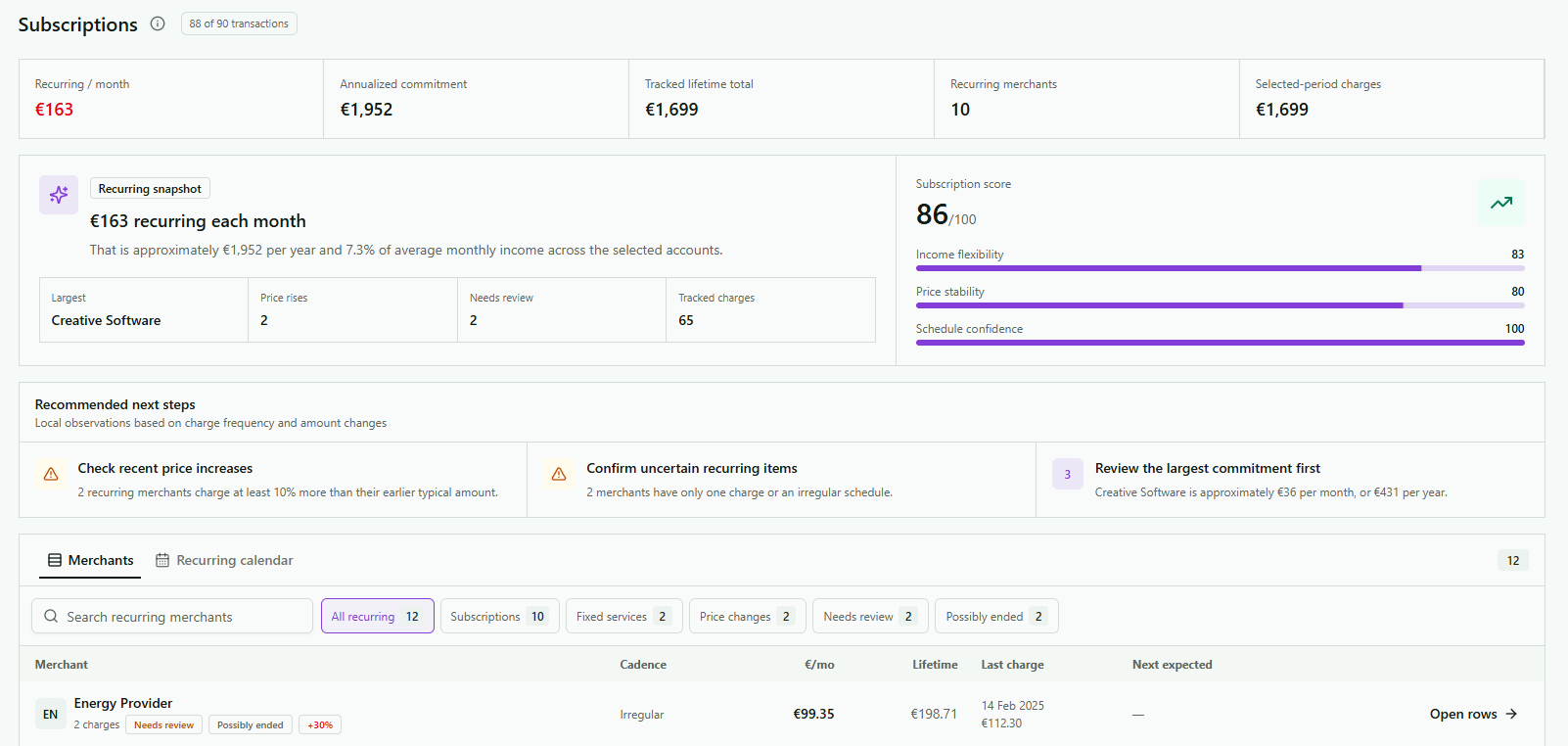Sort by the Cadence column header
The image size is (1568, 746).
click(643, 664)
